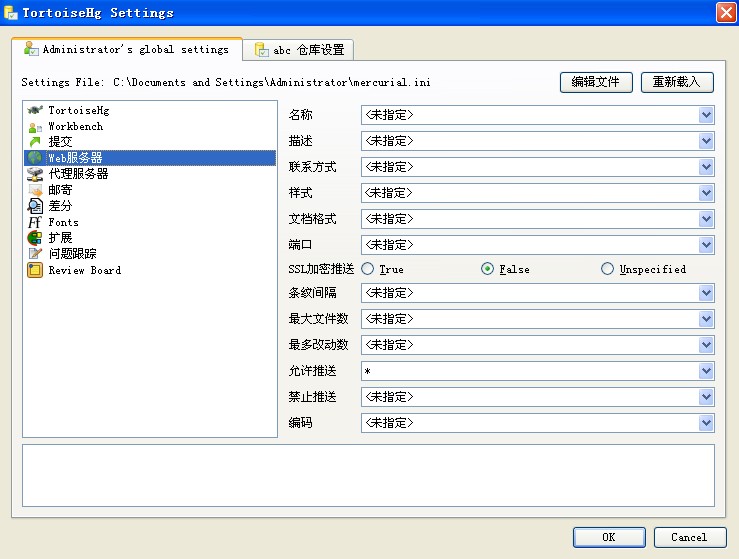Click the Workbench users icon
Image resolution: width=739 pixels, height=559 pixels.
35,127
